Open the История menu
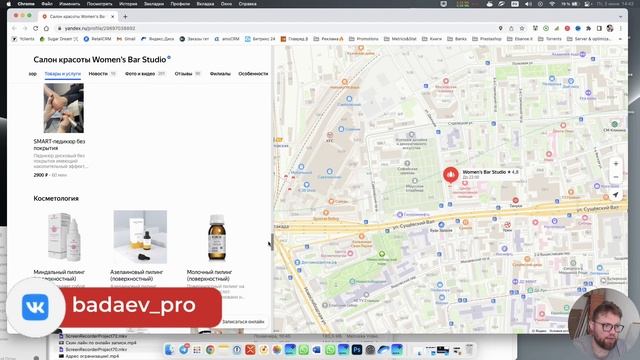The image size is (640, 360). [128, 4]
